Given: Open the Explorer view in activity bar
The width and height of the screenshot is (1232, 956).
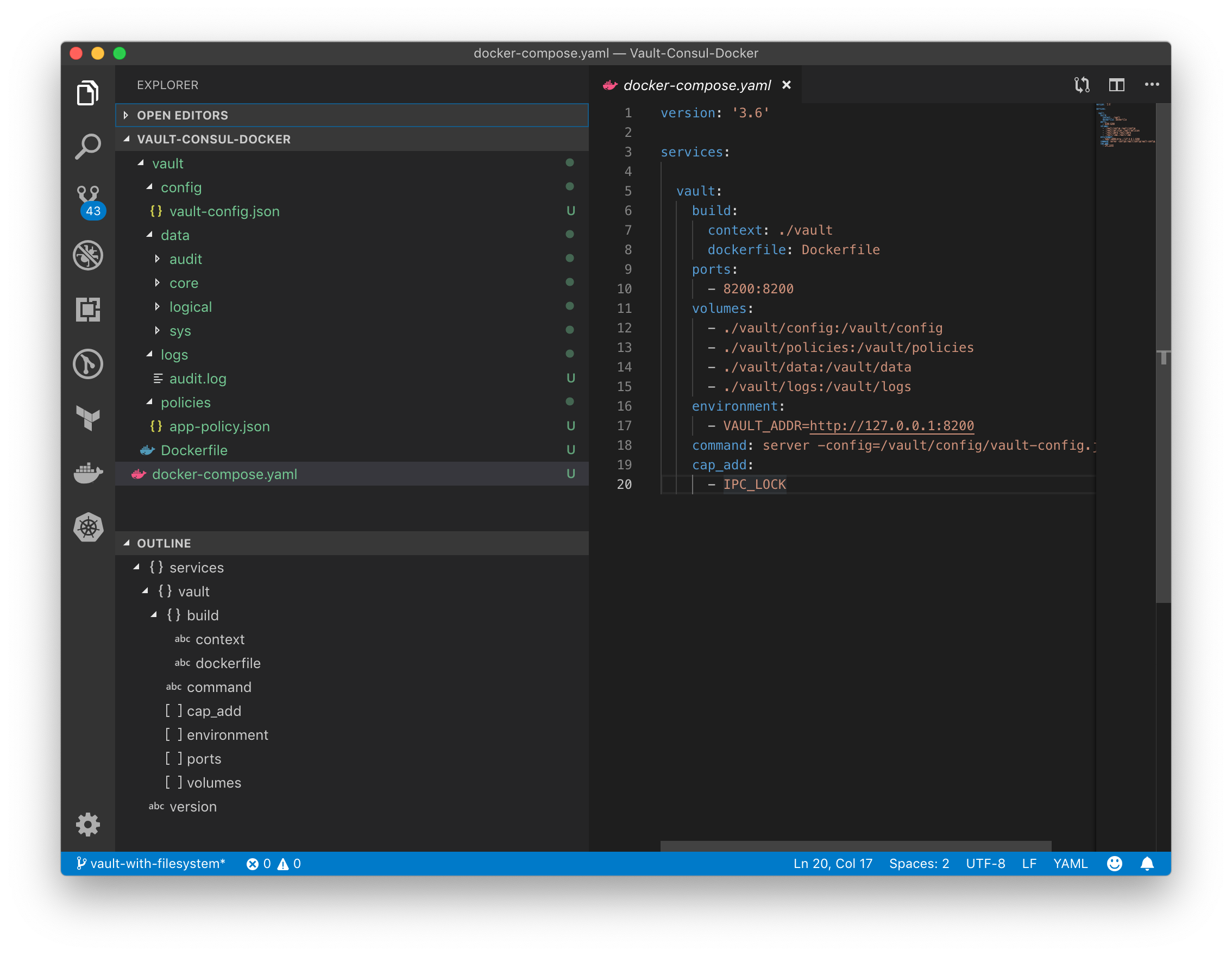Looking at the screenshot, I should 88,92.
